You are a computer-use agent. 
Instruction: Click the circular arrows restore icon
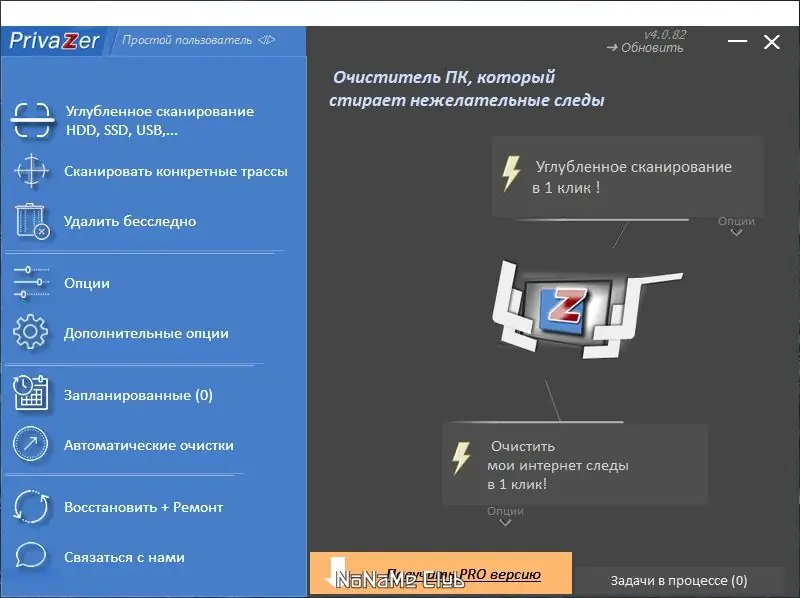coord(31,507)
